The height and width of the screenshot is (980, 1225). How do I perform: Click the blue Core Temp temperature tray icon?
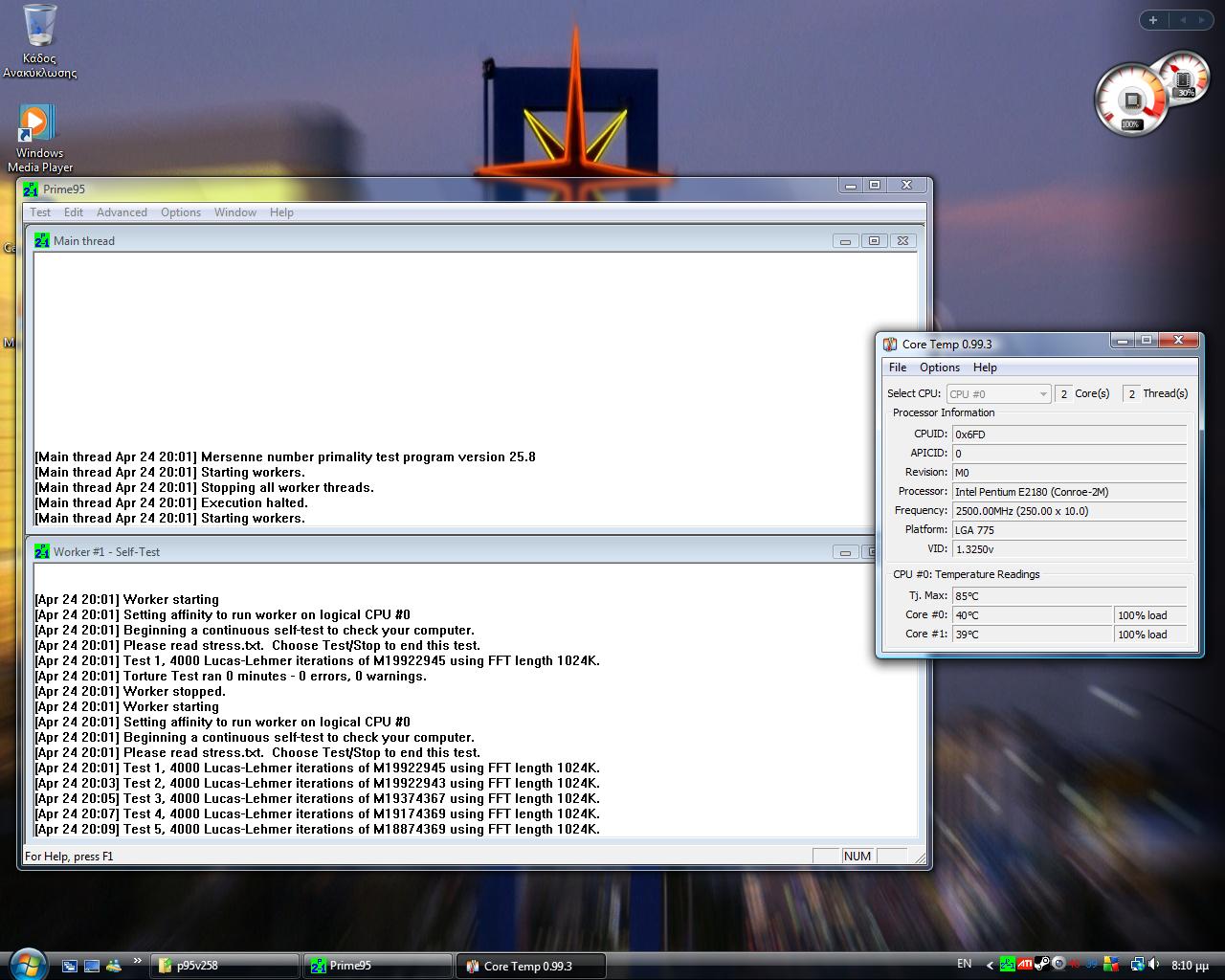coord(1091,965)
